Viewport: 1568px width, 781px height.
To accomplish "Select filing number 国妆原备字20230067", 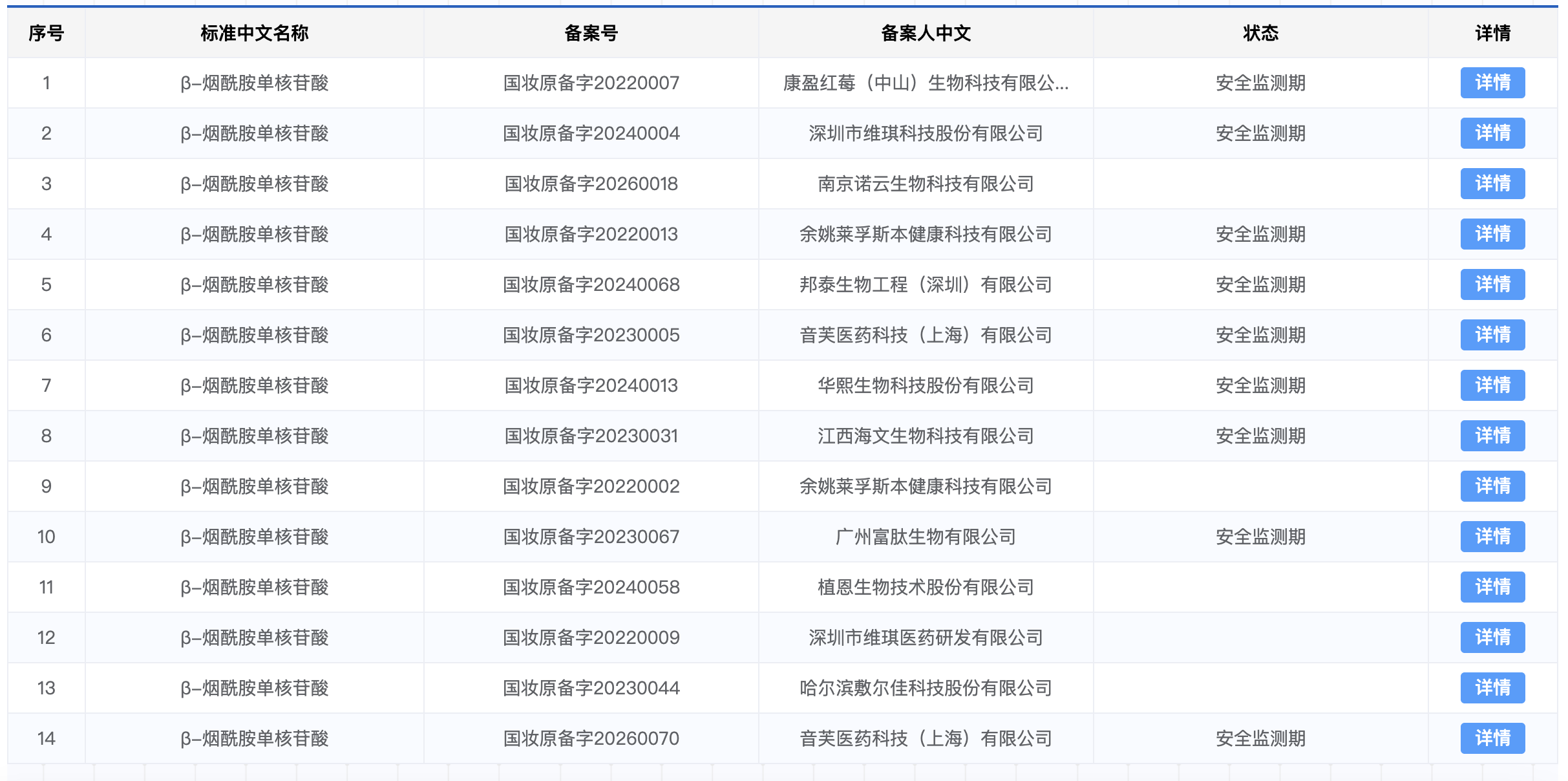I will [x=591, y=537].
